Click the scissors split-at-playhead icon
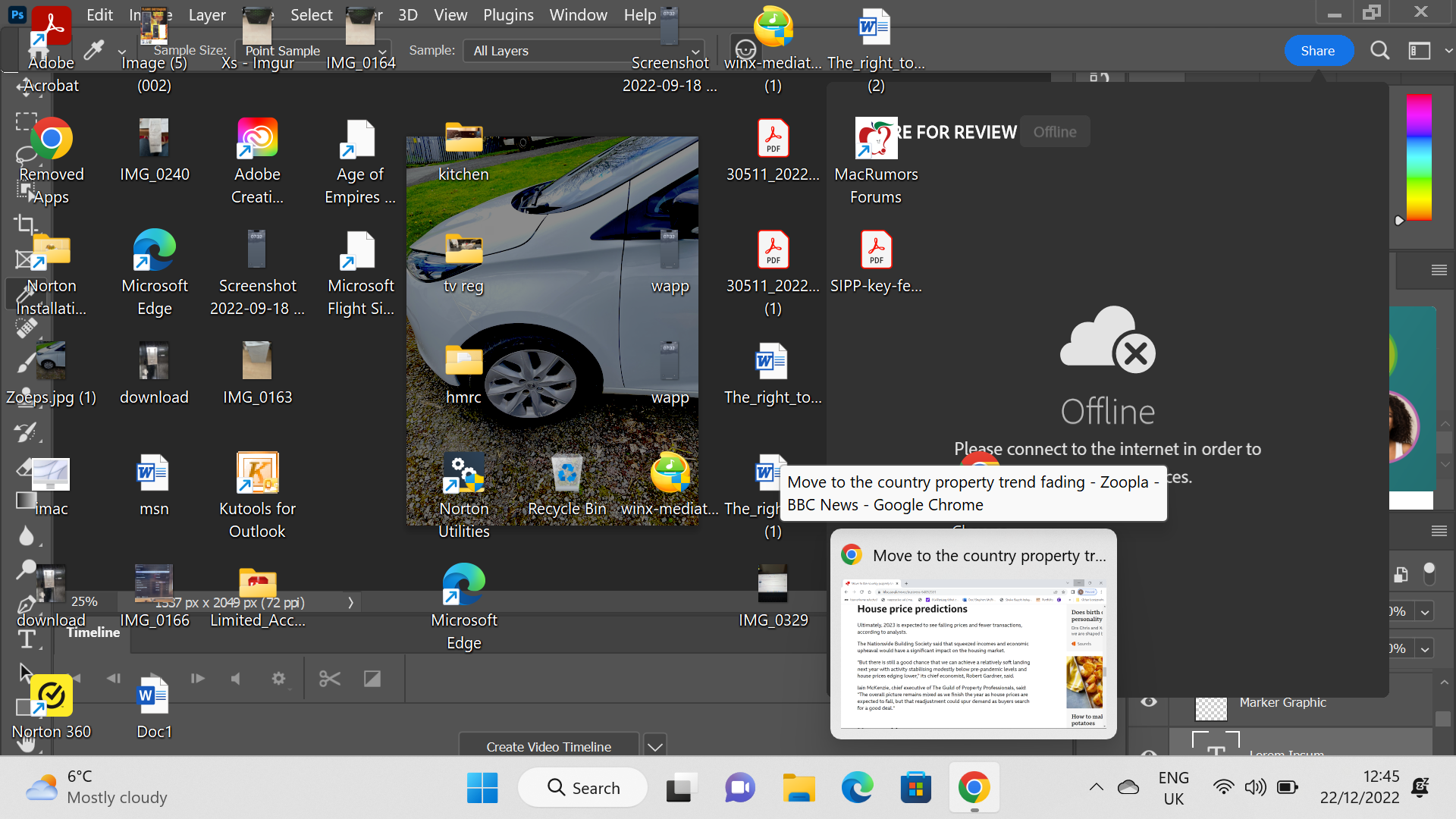The image size is (1456, 819). click(329, 679)
